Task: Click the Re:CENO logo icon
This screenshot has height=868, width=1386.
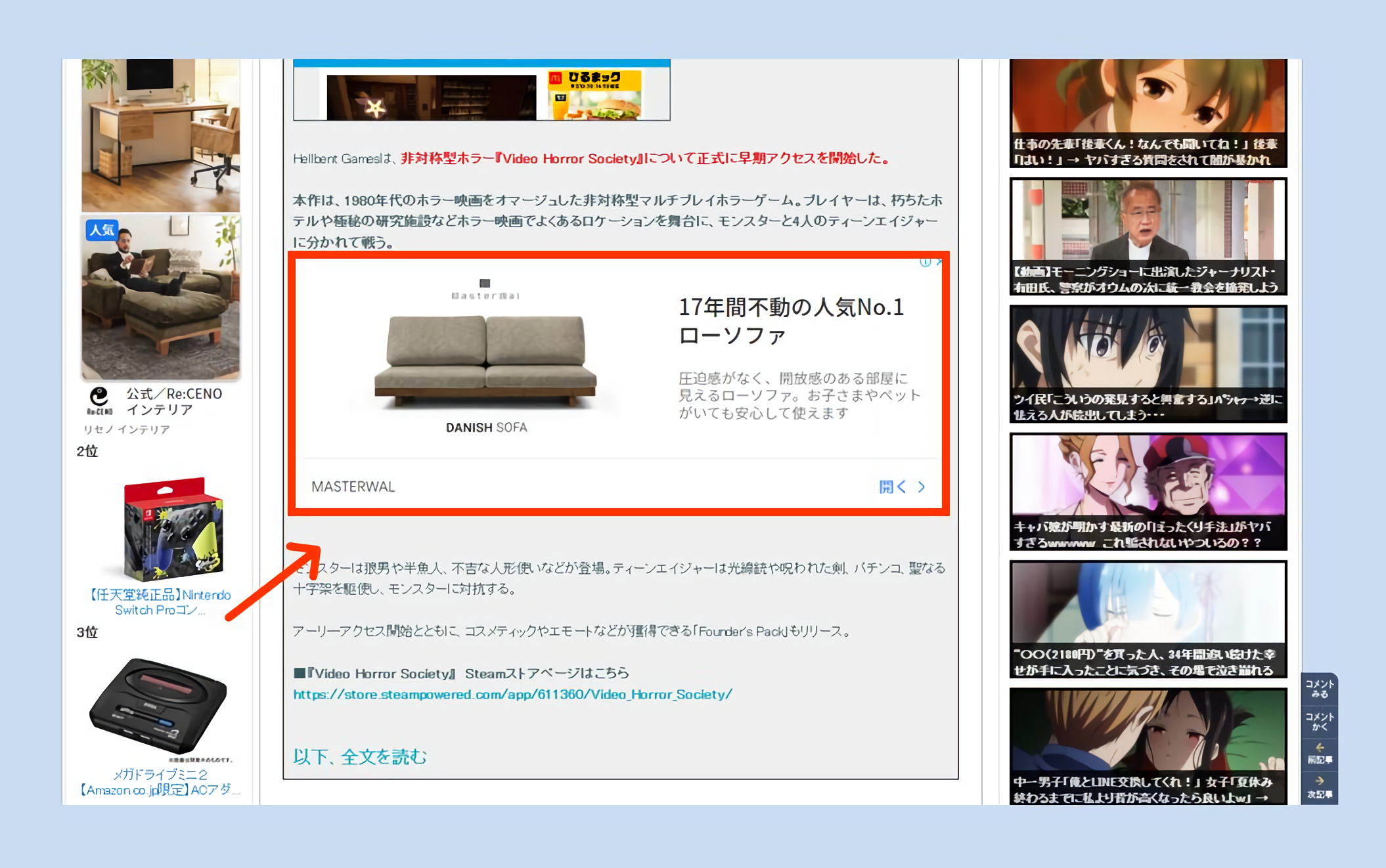Action: coord(99,401)
